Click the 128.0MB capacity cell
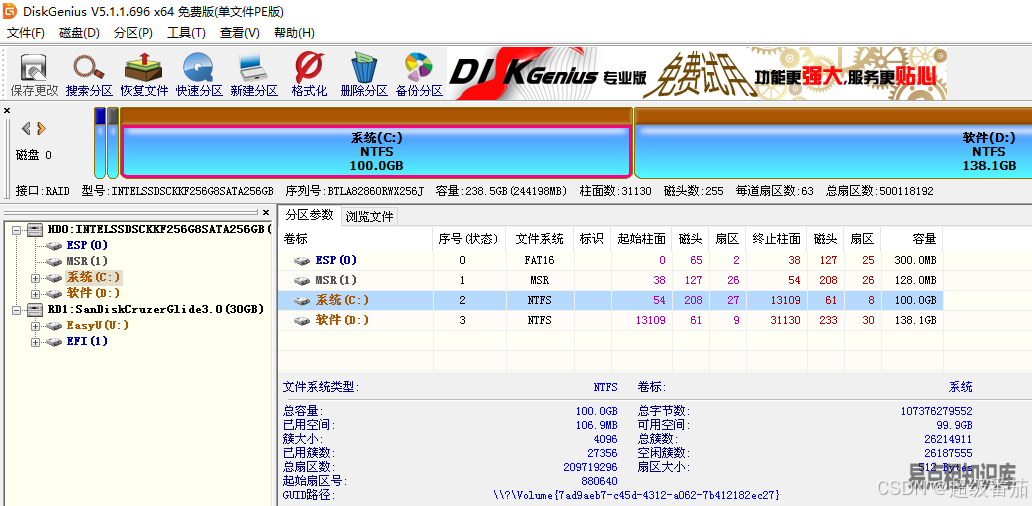 tap(912, 280)
